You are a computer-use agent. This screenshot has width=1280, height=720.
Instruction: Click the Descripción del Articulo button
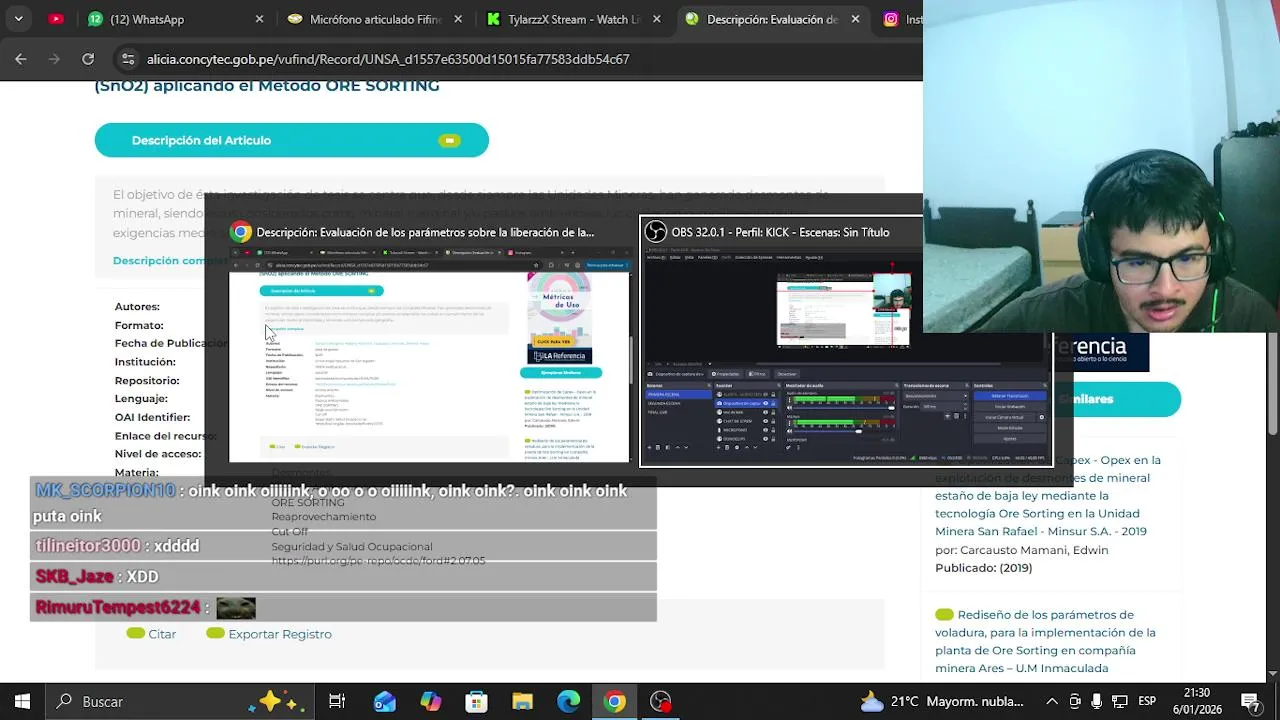click(291, 140)
